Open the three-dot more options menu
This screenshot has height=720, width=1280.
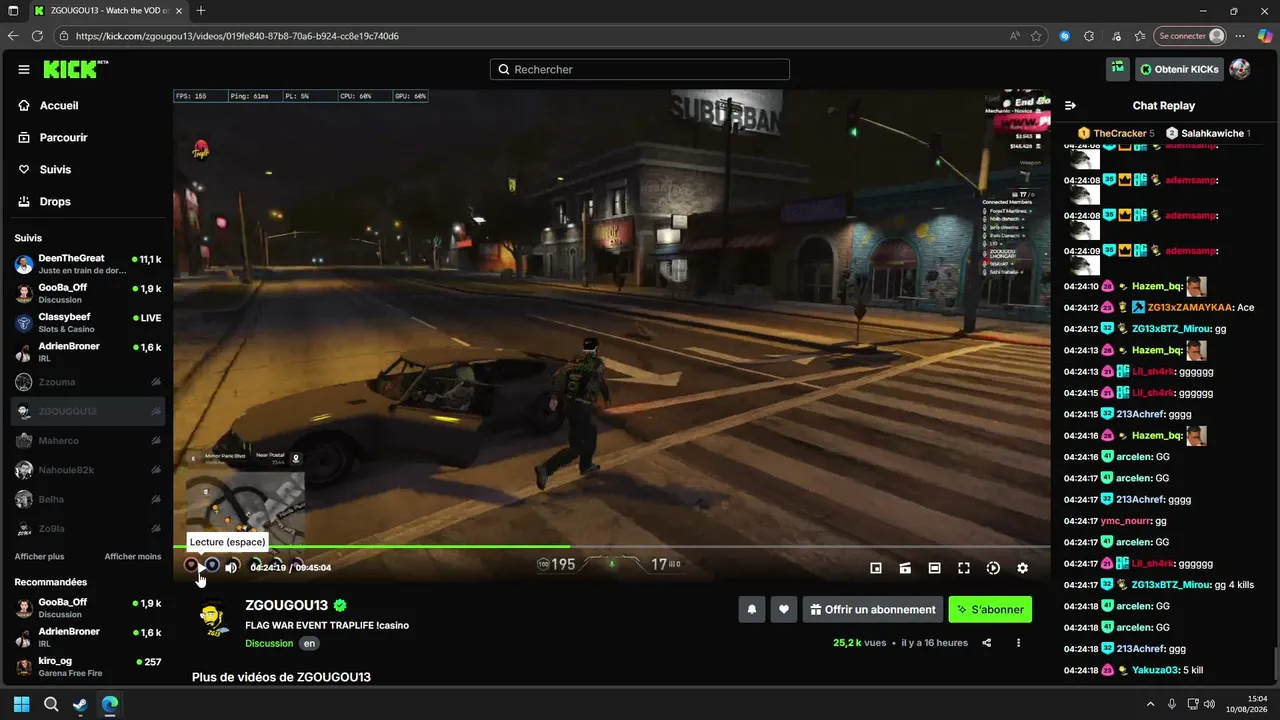[1019, 643]
